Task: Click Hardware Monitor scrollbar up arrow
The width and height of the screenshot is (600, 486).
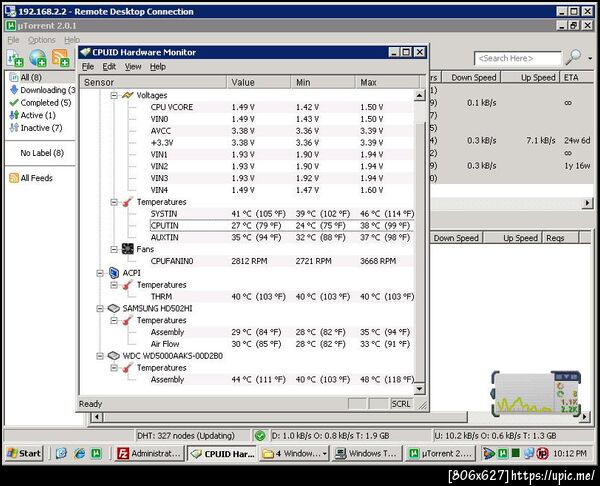Action: (x=419, y=95)
